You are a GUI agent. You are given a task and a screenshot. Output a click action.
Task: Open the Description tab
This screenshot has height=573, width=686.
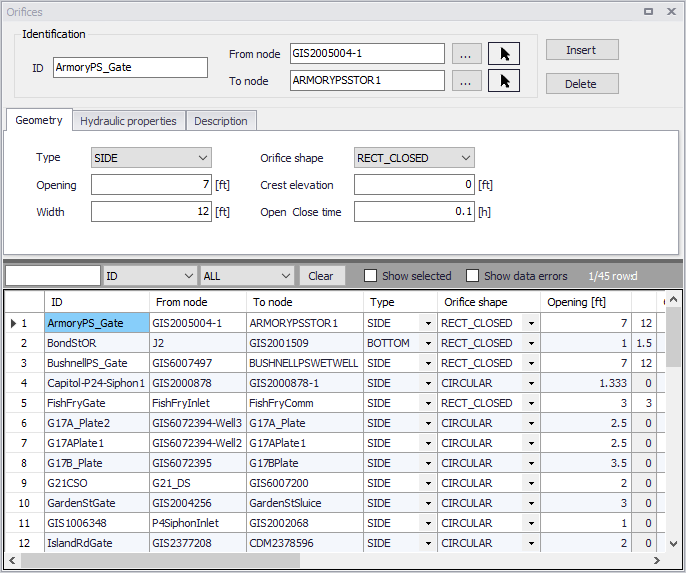point(221,121)
